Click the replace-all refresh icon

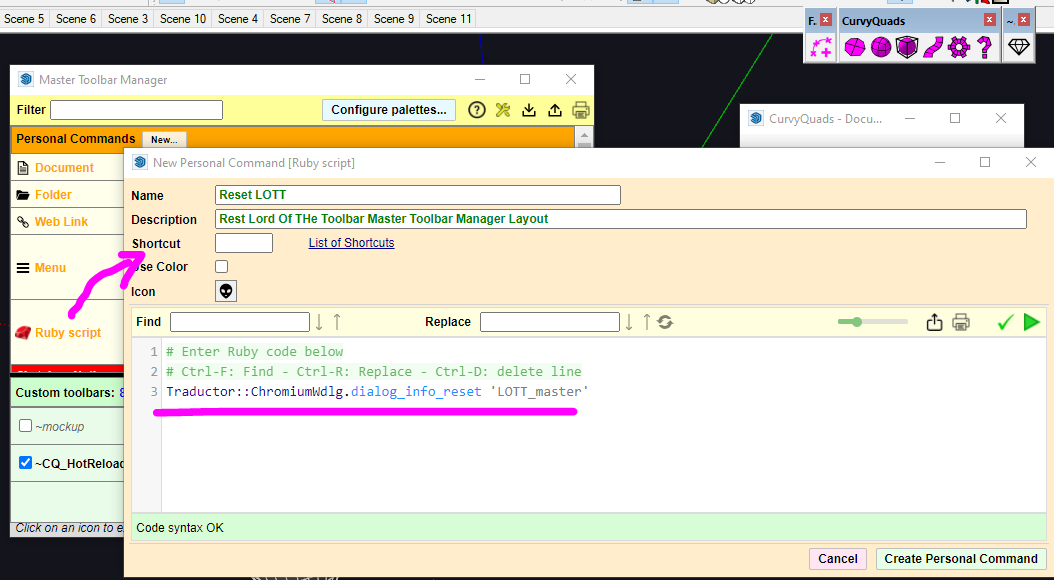tap(665, 322)
